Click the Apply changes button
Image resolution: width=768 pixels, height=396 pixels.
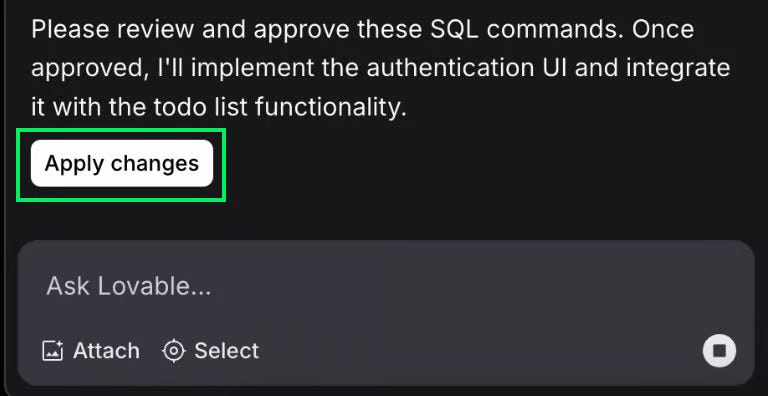pos(122,163)
